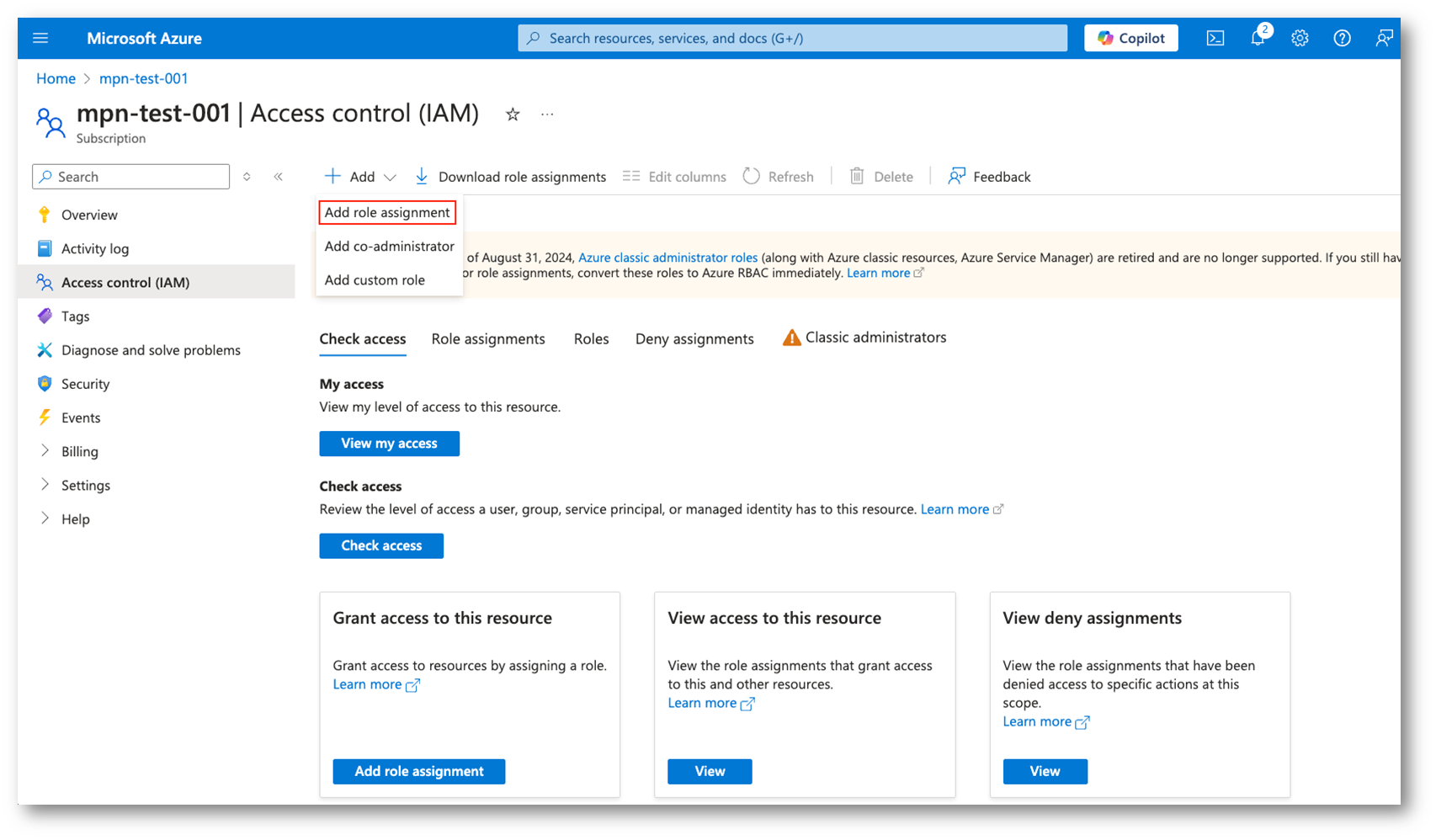Expand the Billing section
The width and height of the screenshot is (1436, 840).
79,451
